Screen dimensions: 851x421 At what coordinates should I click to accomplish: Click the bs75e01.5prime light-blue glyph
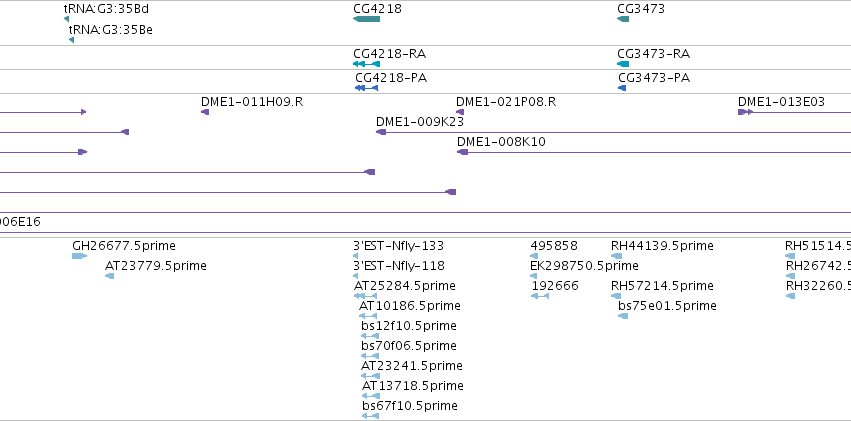pyautogui.click(x=623, y=316)
